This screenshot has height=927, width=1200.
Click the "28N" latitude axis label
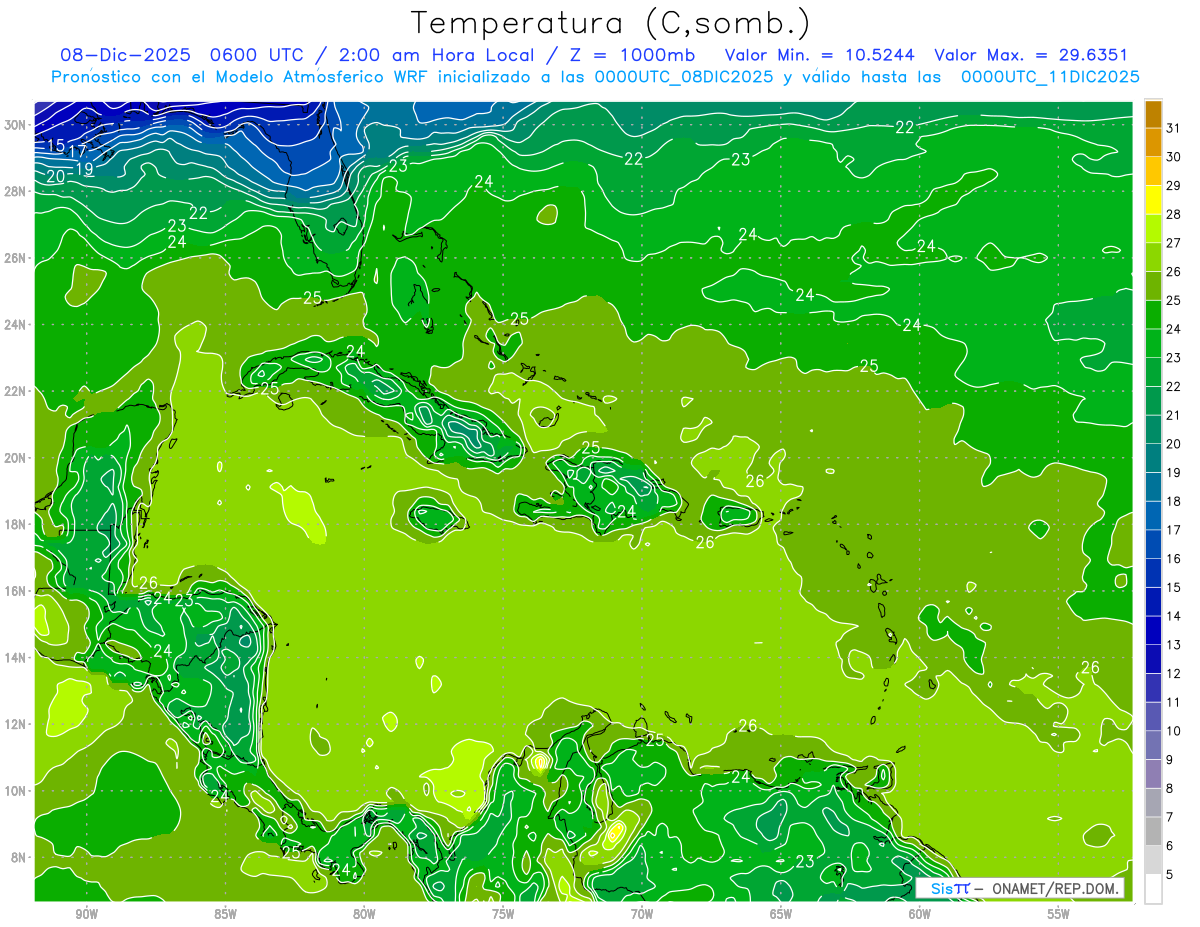tap(17, 191)
